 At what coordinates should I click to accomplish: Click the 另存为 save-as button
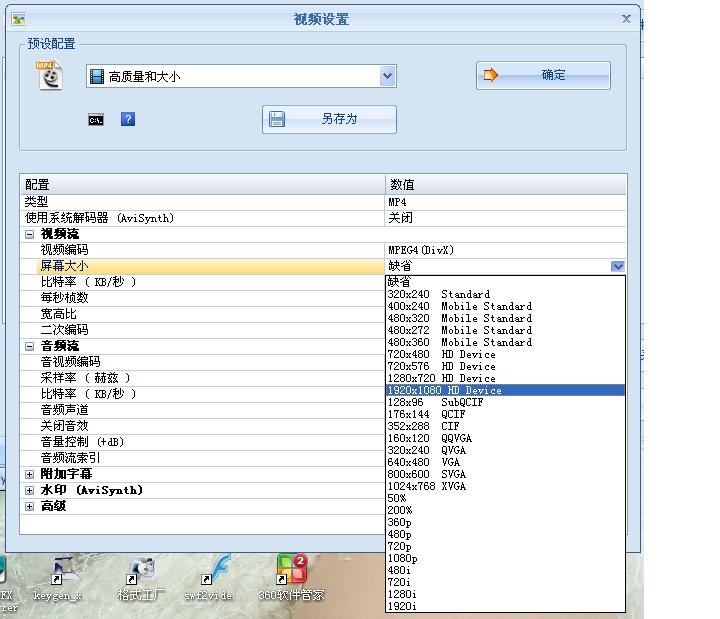pos(329,119)
